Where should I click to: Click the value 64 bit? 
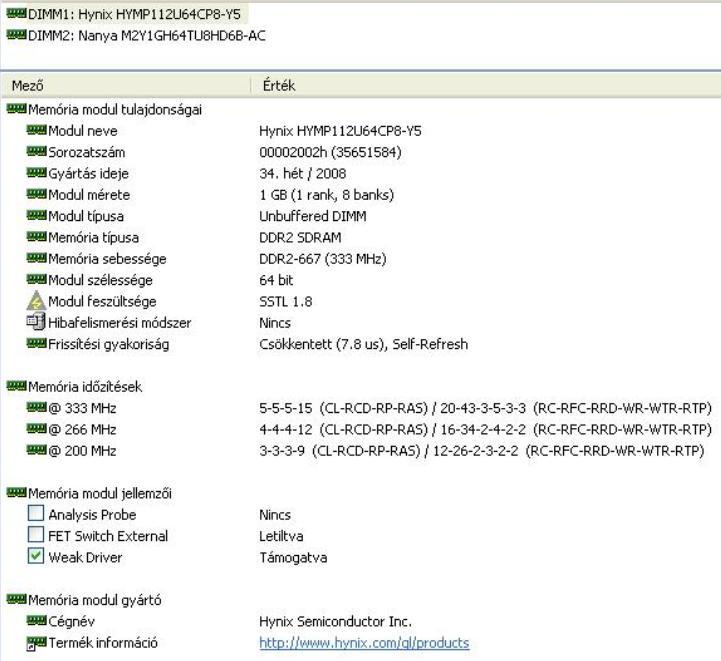coord(276,280)
